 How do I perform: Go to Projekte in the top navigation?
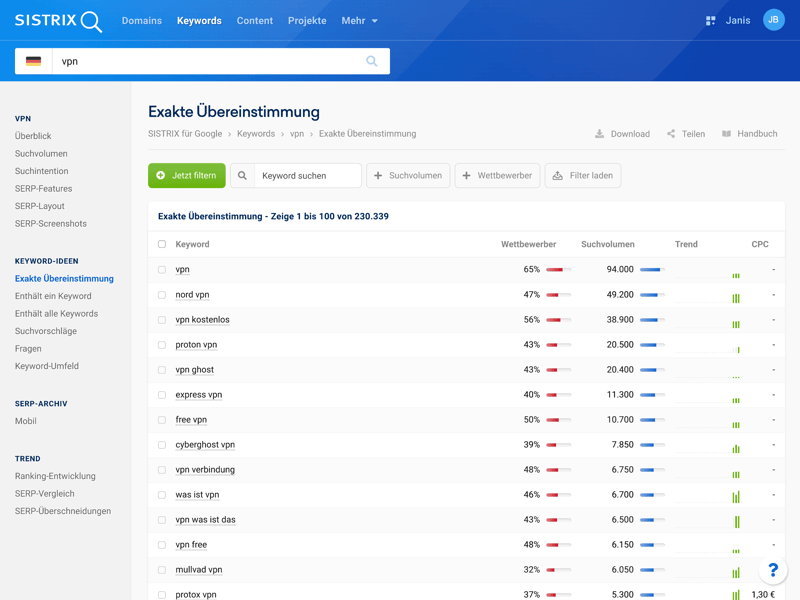pos(307,20)
